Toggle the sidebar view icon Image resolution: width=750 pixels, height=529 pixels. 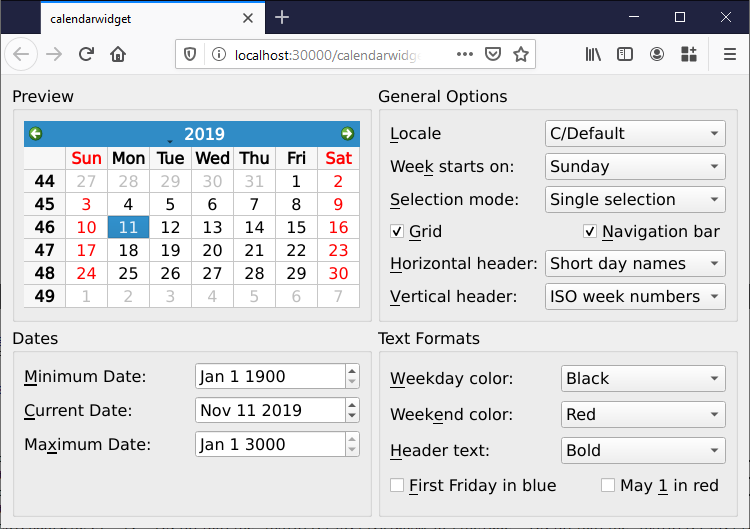point(625,55)
